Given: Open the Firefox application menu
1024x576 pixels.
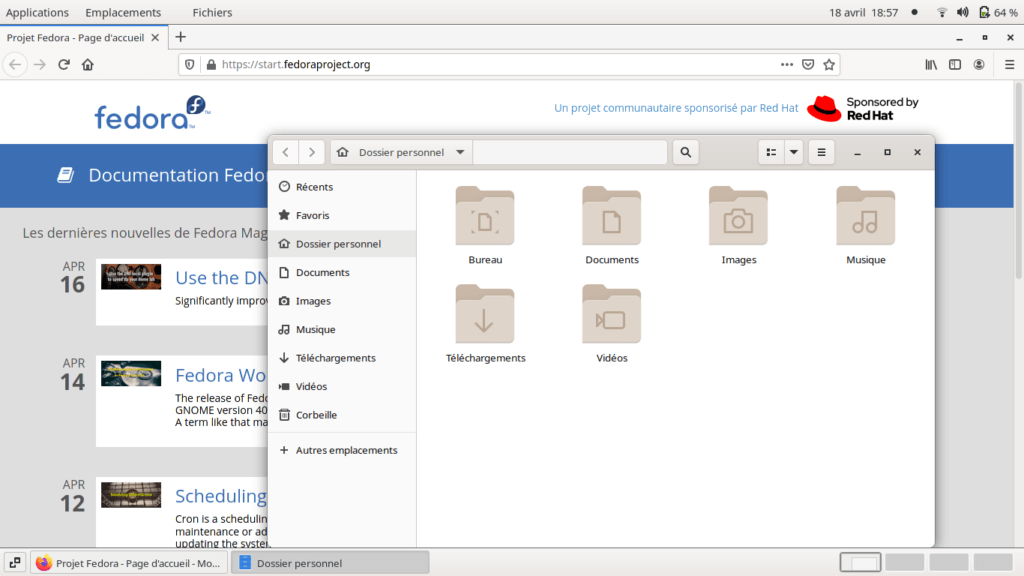Looking at the screenshot, I should [1010, 65].
